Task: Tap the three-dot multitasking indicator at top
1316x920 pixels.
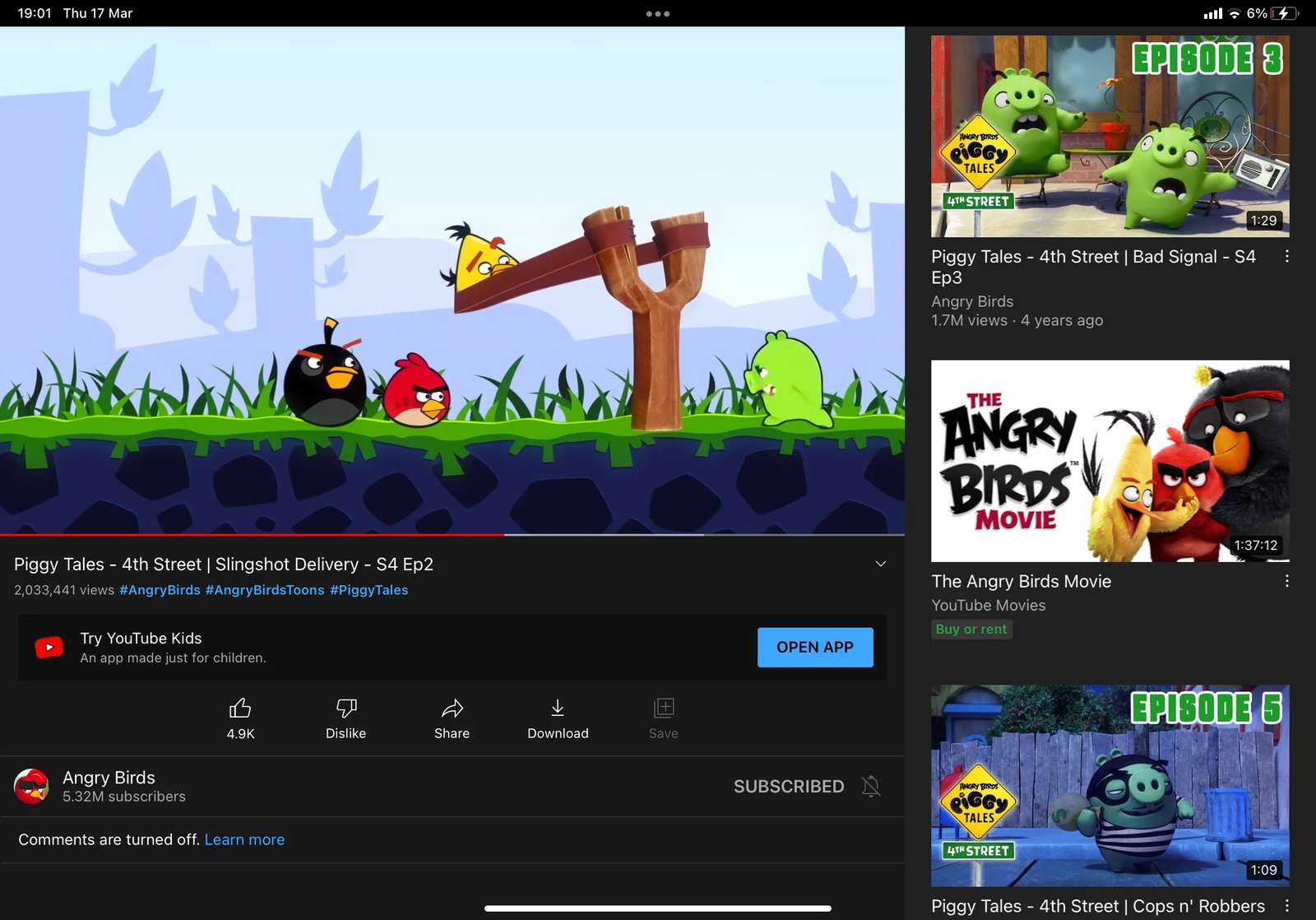Action: pos(658,13)
